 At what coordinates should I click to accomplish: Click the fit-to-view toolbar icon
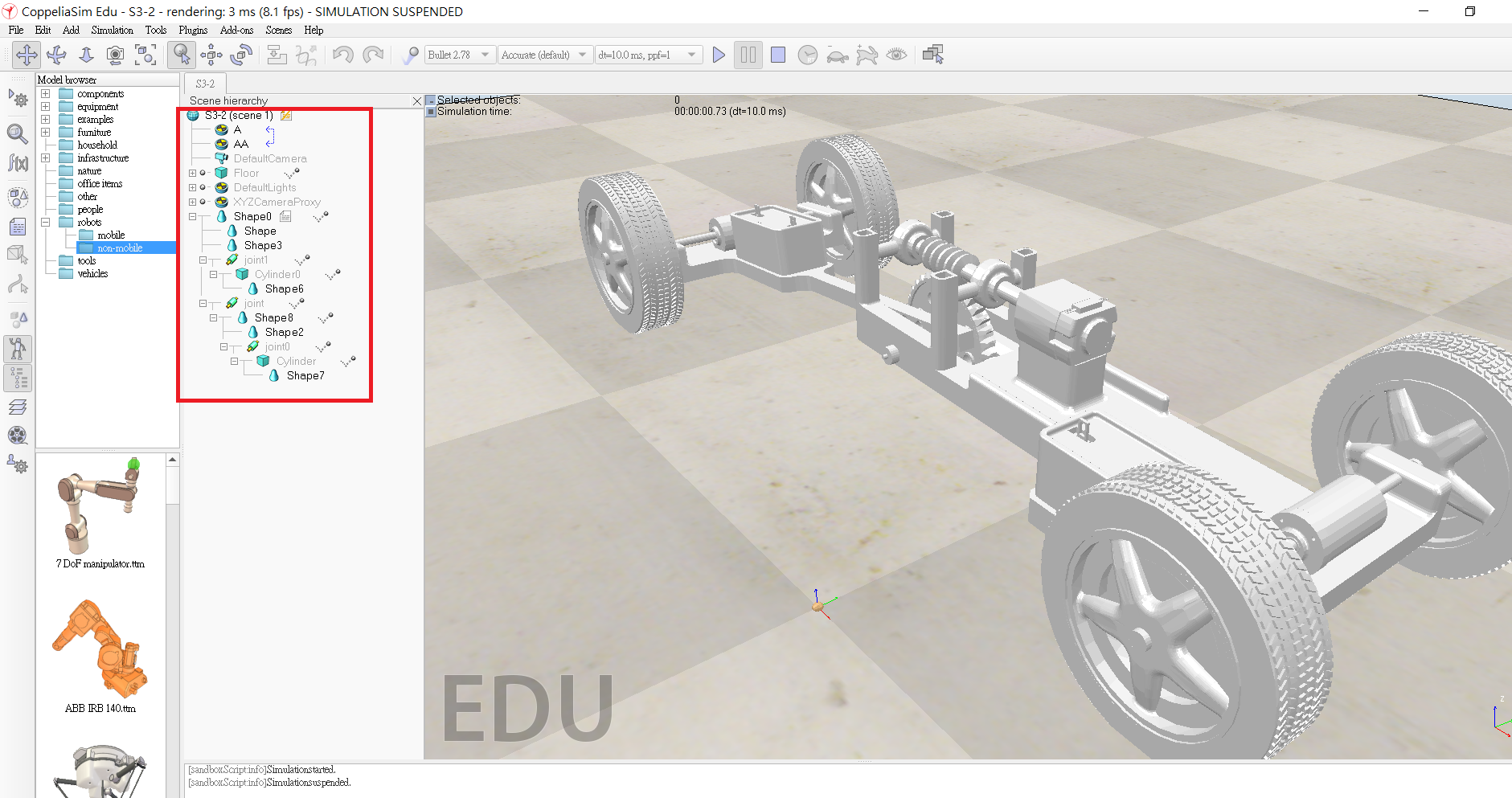pos(145,55)
